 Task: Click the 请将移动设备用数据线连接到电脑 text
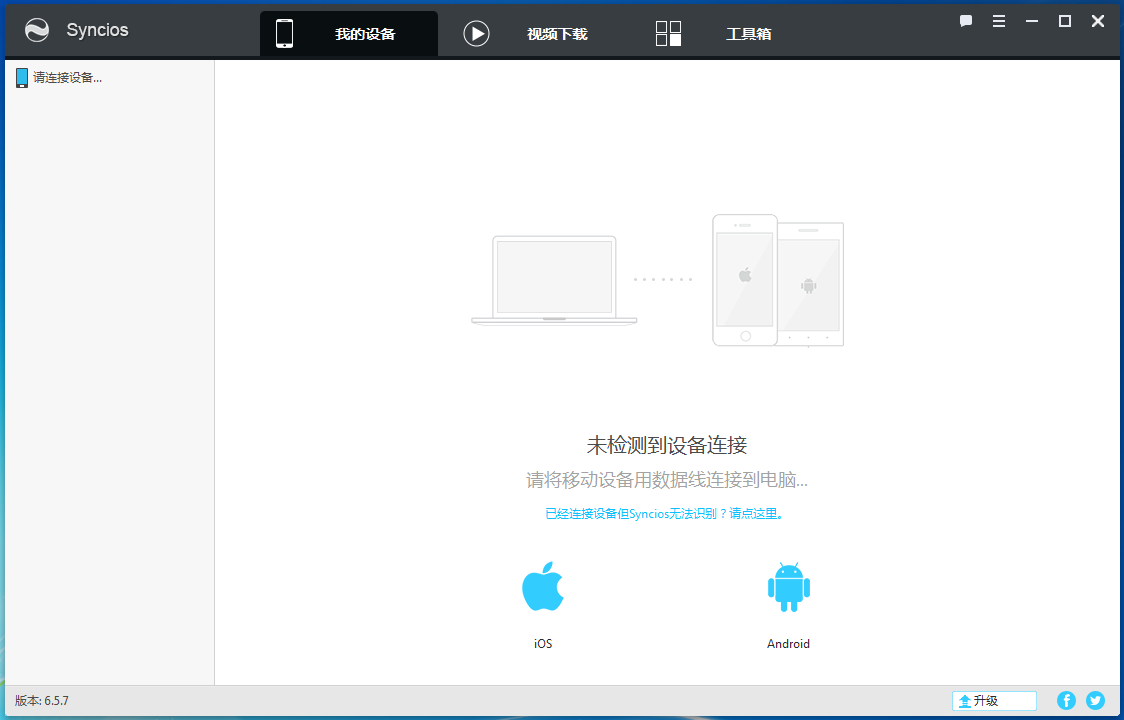point(667,480)
